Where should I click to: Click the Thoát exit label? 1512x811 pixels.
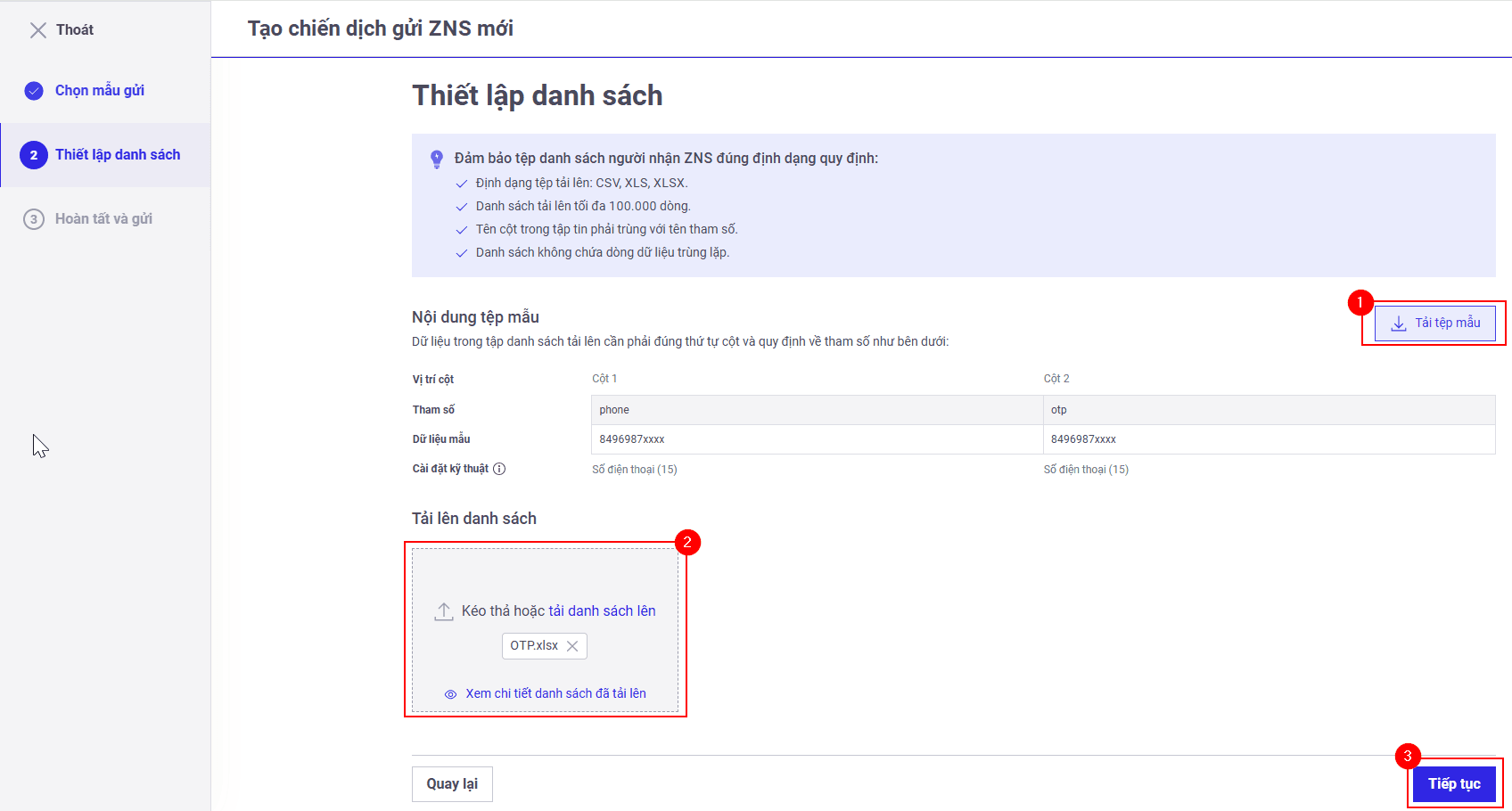pyautogui.click(x=75, y=30)
